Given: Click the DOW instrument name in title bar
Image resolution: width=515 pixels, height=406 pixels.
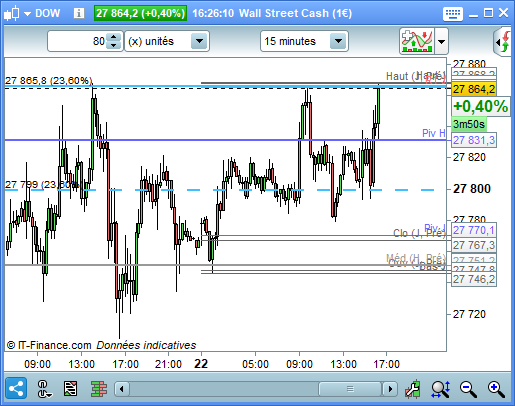Looking at the screenshot, I should pyautogui.click(x=48, y=13).
